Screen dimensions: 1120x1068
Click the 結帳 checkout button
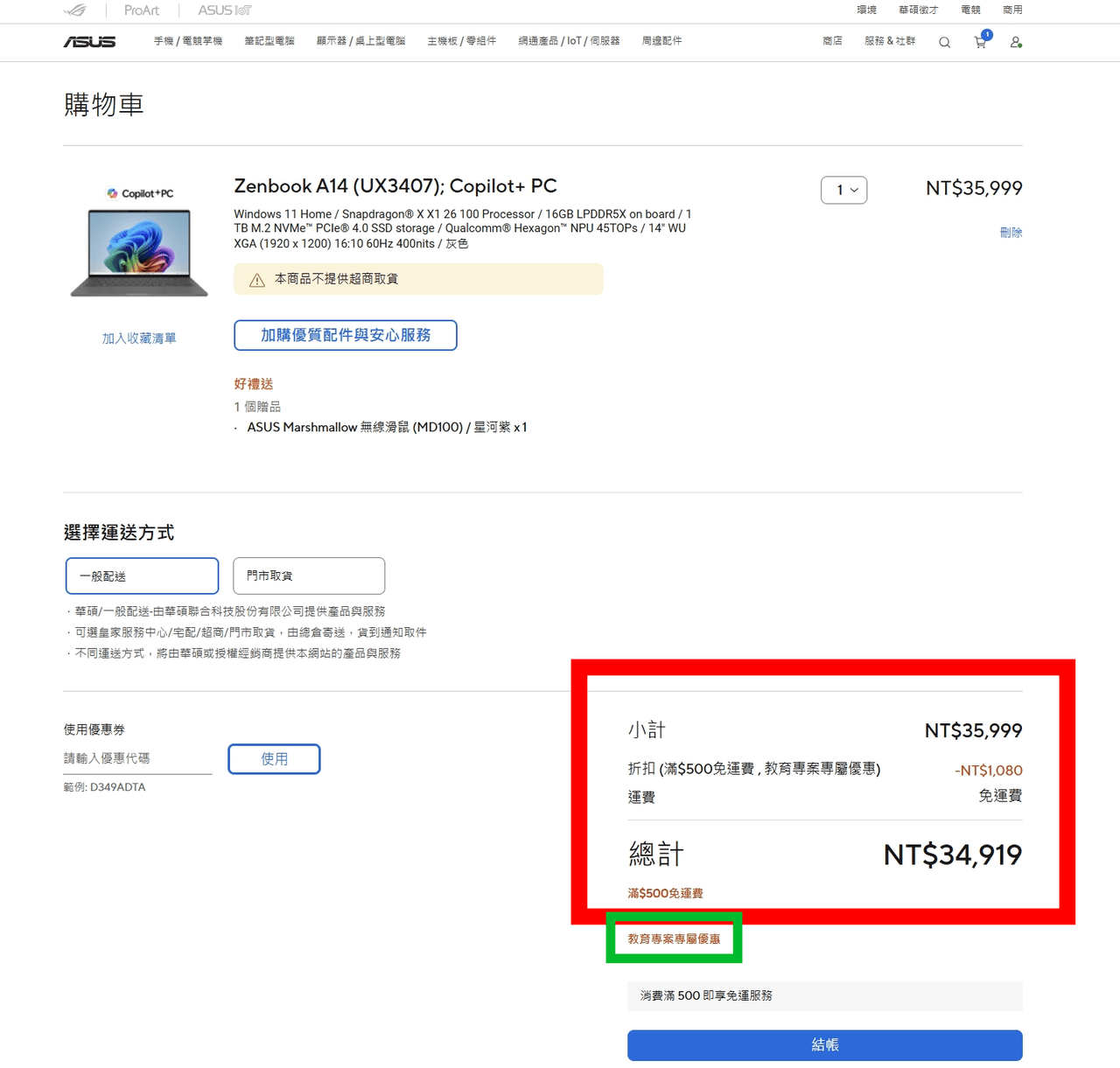pyautogui.click(x=824, y=1045)
